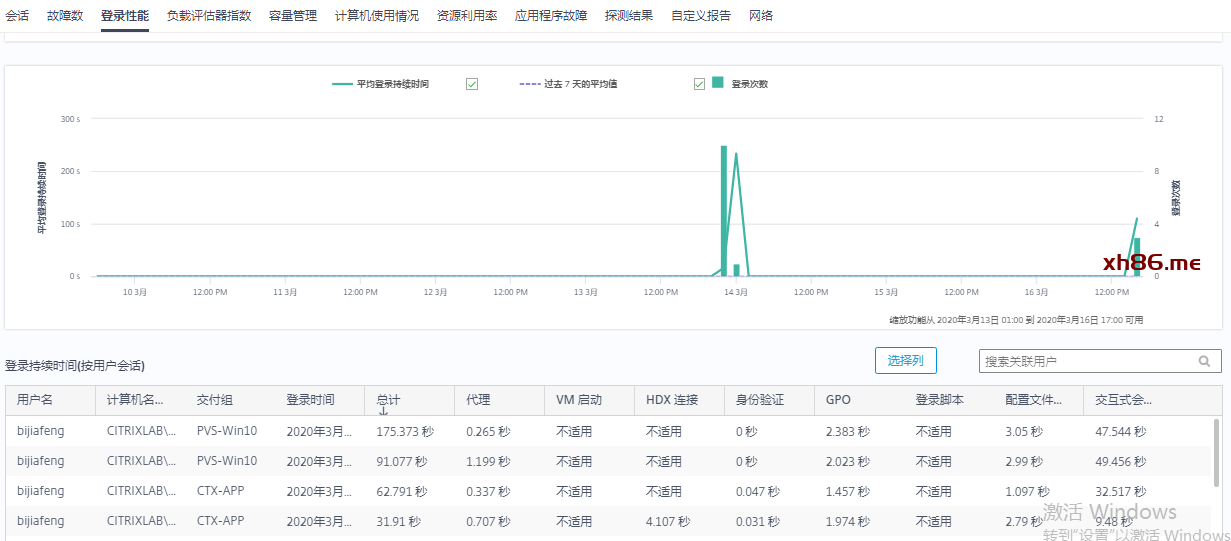This screenshot has height=541, width=1231.
Task: Open the 自定义报告 tab
Action: [x=701, y=16]
